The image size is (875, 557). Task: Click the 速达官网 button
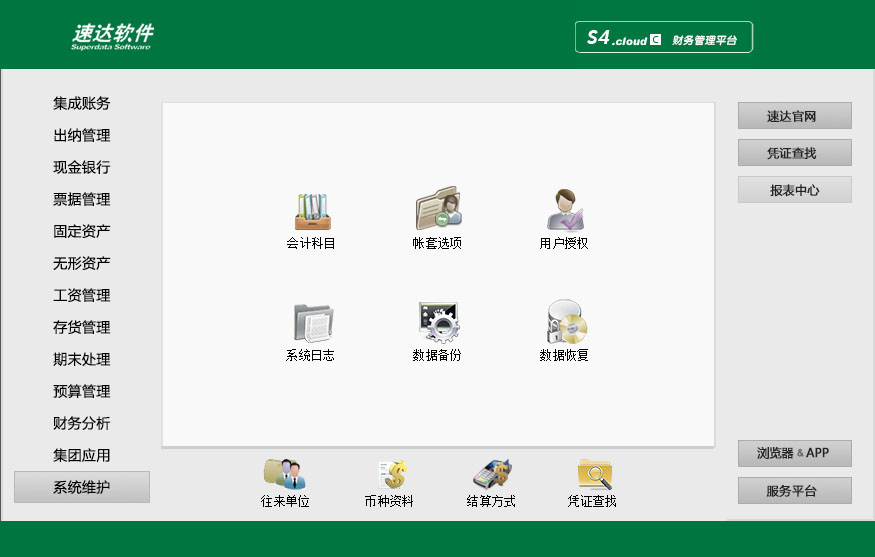coord(795,116)
